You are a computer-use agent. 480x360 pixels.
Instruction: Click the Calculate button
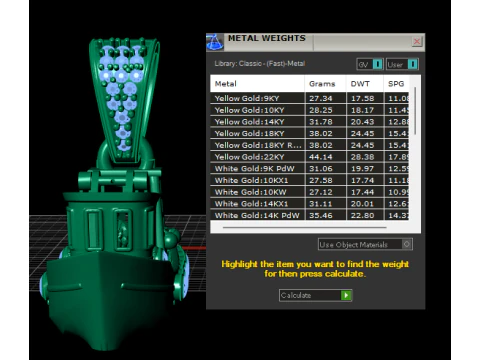click(x=315, y=295)
